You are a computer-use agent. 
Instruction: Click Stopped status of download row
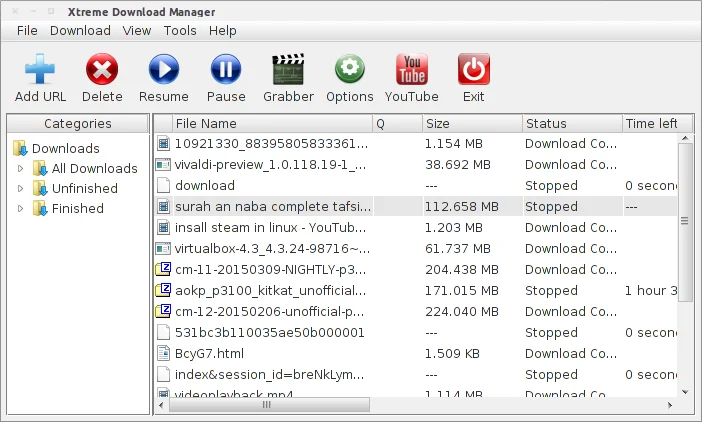(x=551, y=185)
